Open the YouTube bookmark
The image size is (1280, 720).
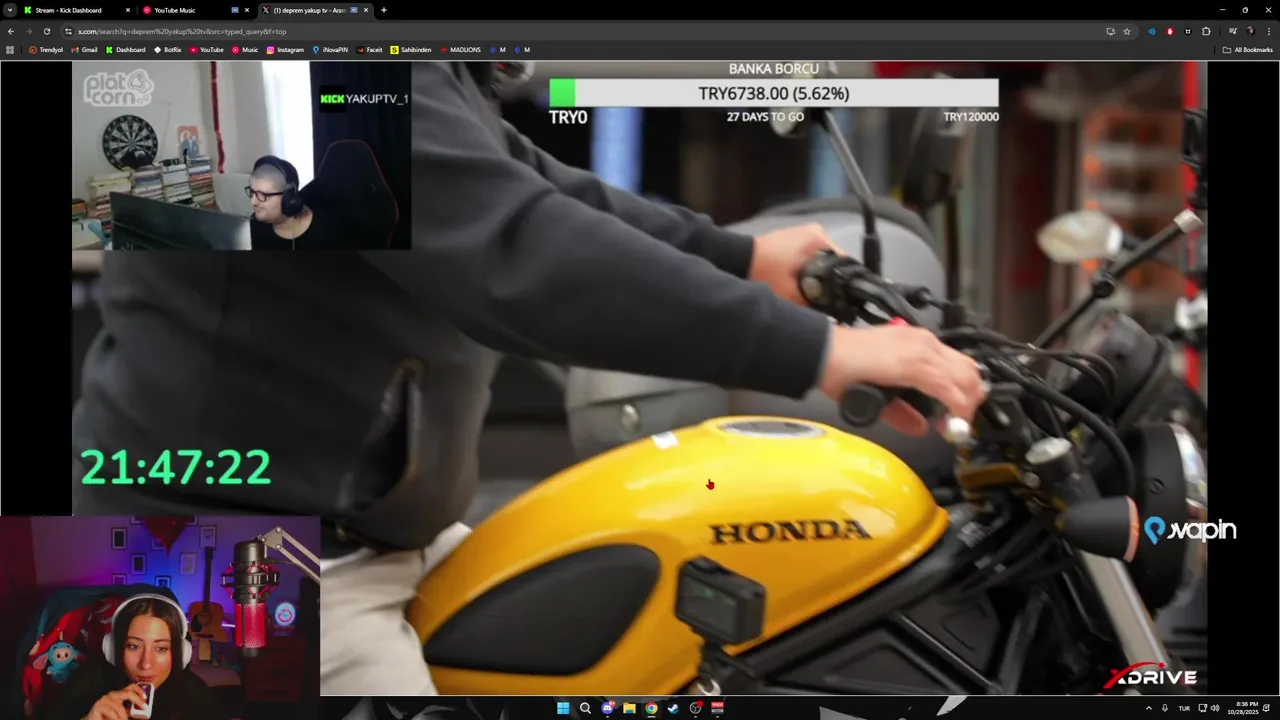coord(207,49)
